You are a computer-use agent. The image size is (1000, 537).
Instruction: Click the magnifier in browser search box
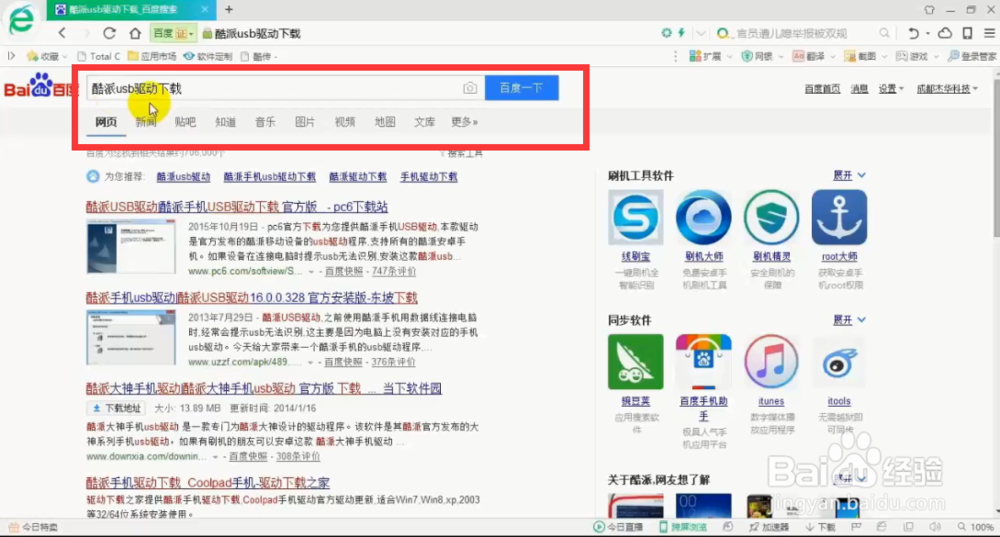click(x=884, y=33)
